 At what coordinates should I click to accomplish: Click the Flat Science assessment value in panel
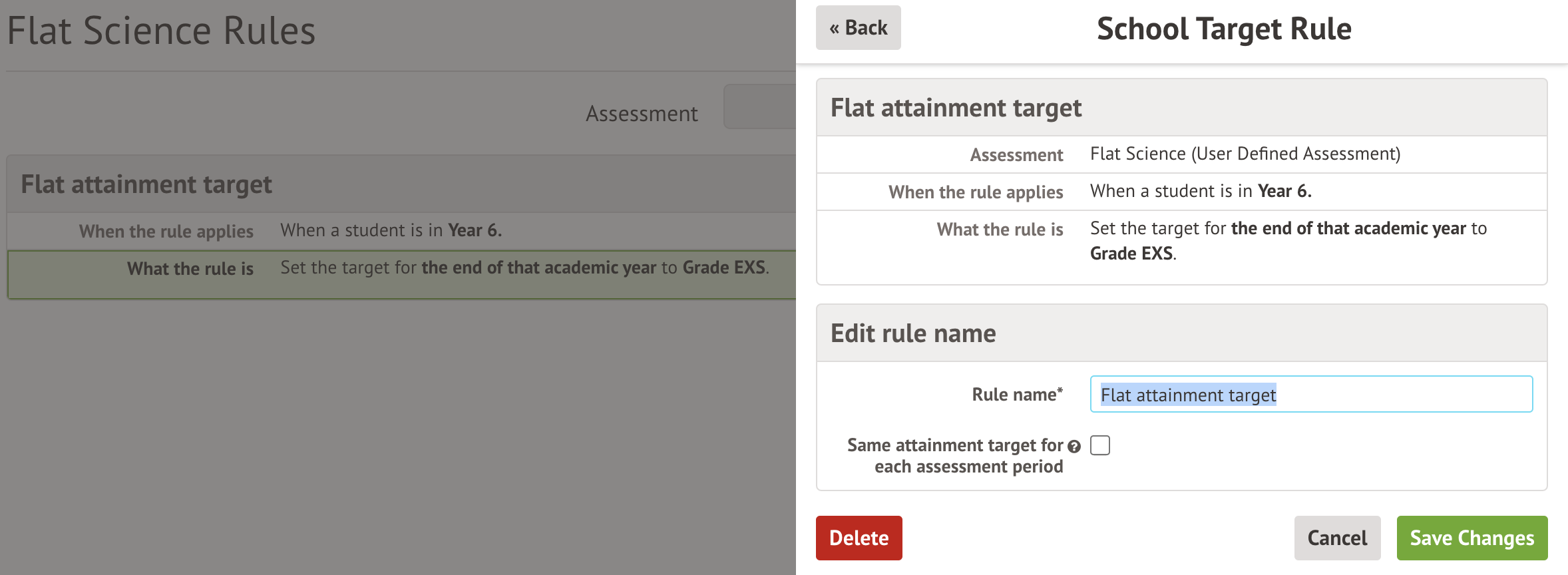[x=1245, y=154]
